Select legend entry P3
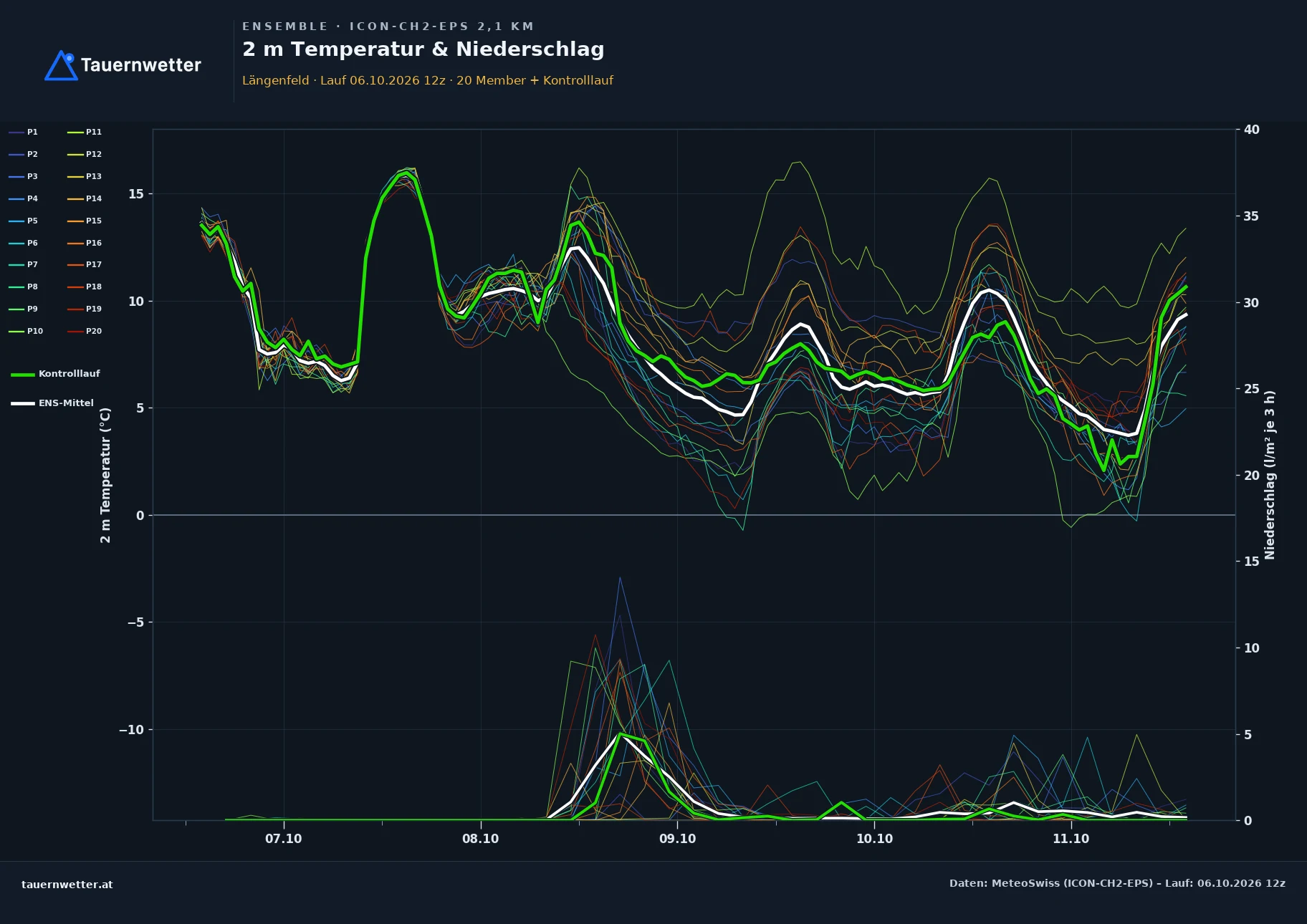The image size is (1307, 924). (x=24, y=176)
